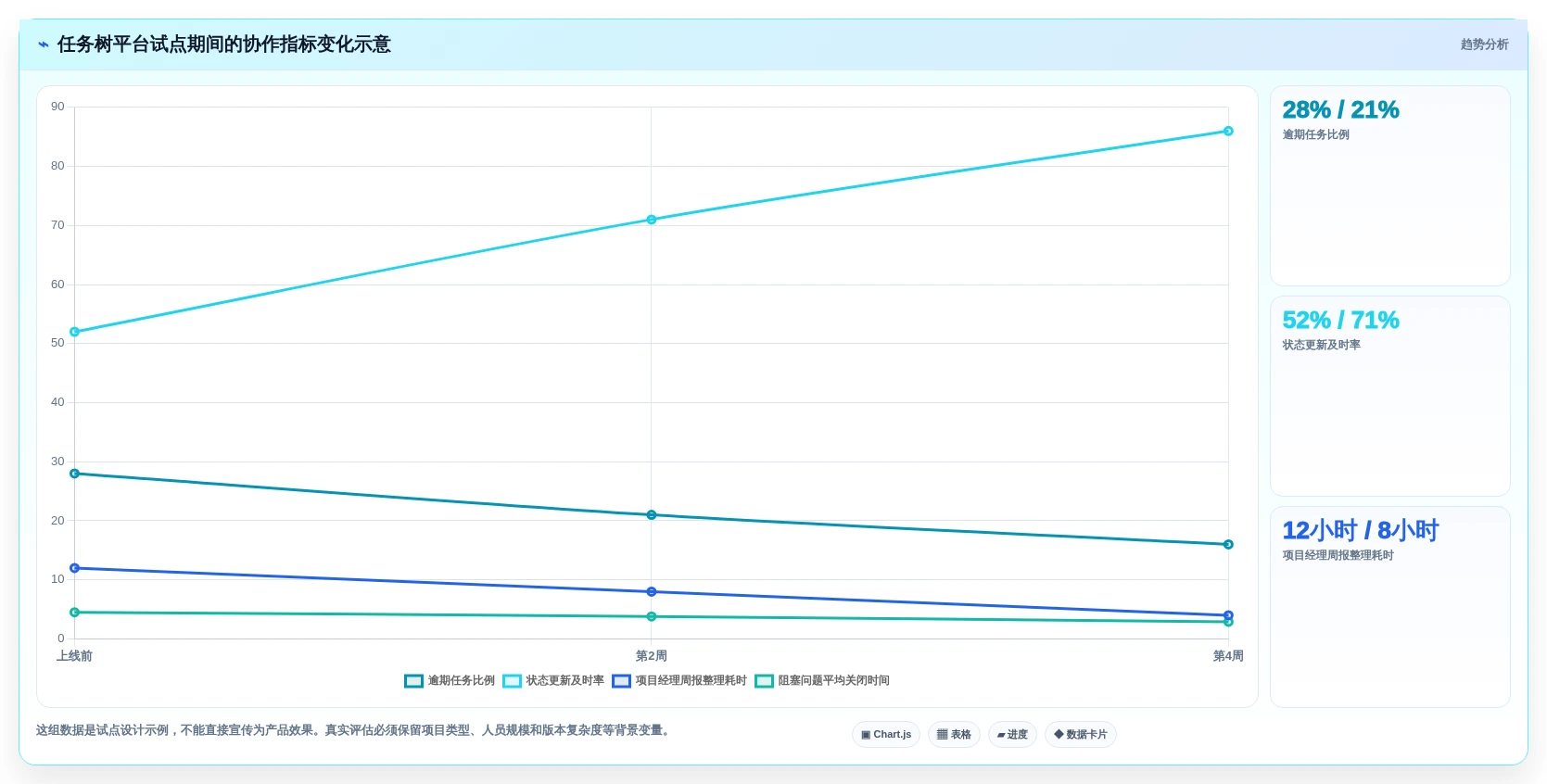Click the 第2周 x-axis label

point(652,656)
